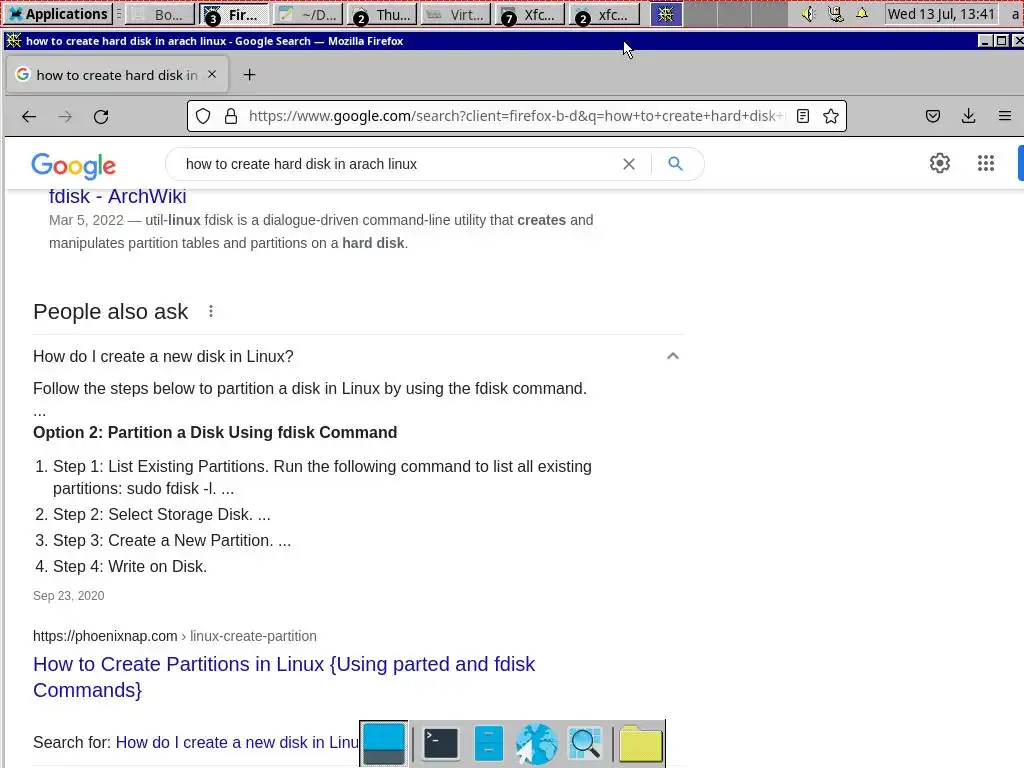Open the clock showing Wed 13 Jul

(x=941, y=14)
